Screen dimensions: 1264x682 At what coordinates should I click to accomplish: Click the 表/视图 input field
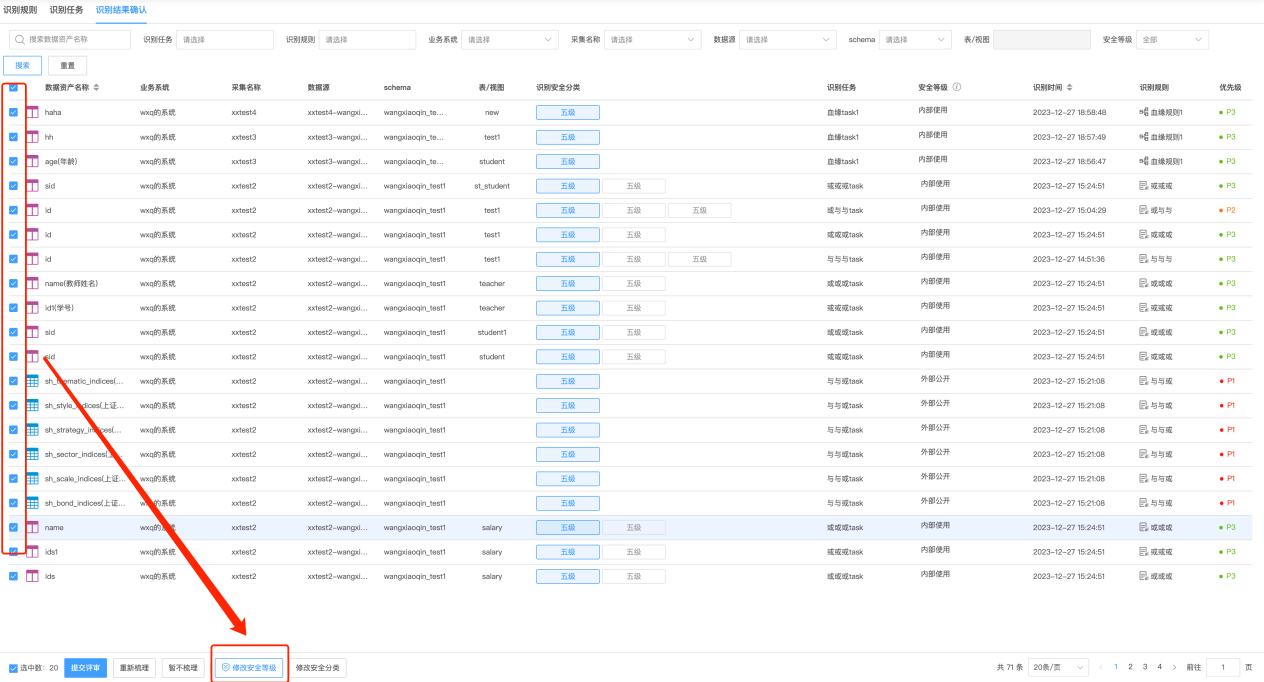click(x=1042, y=40)
